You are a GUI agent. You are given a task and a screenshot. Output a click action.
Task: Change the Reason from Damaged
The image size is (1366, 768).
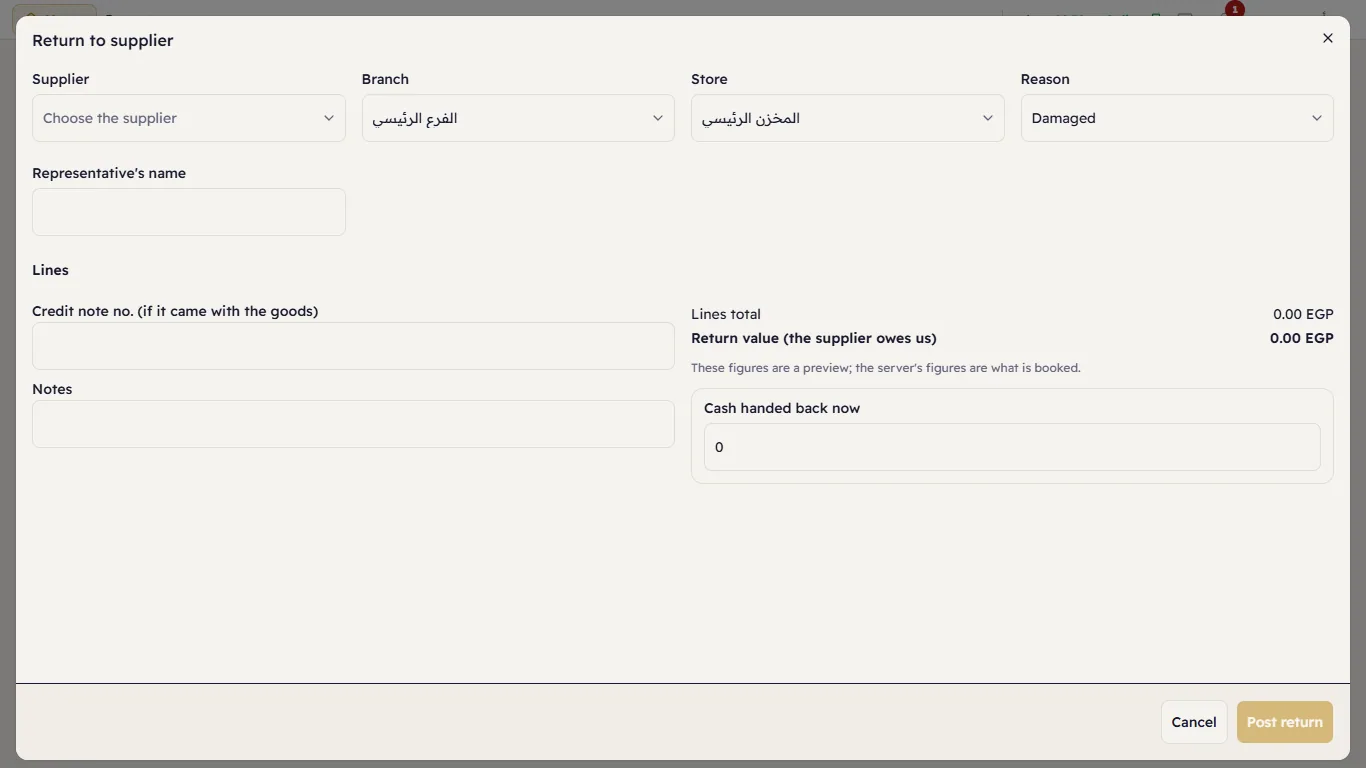click(1177, 118)
